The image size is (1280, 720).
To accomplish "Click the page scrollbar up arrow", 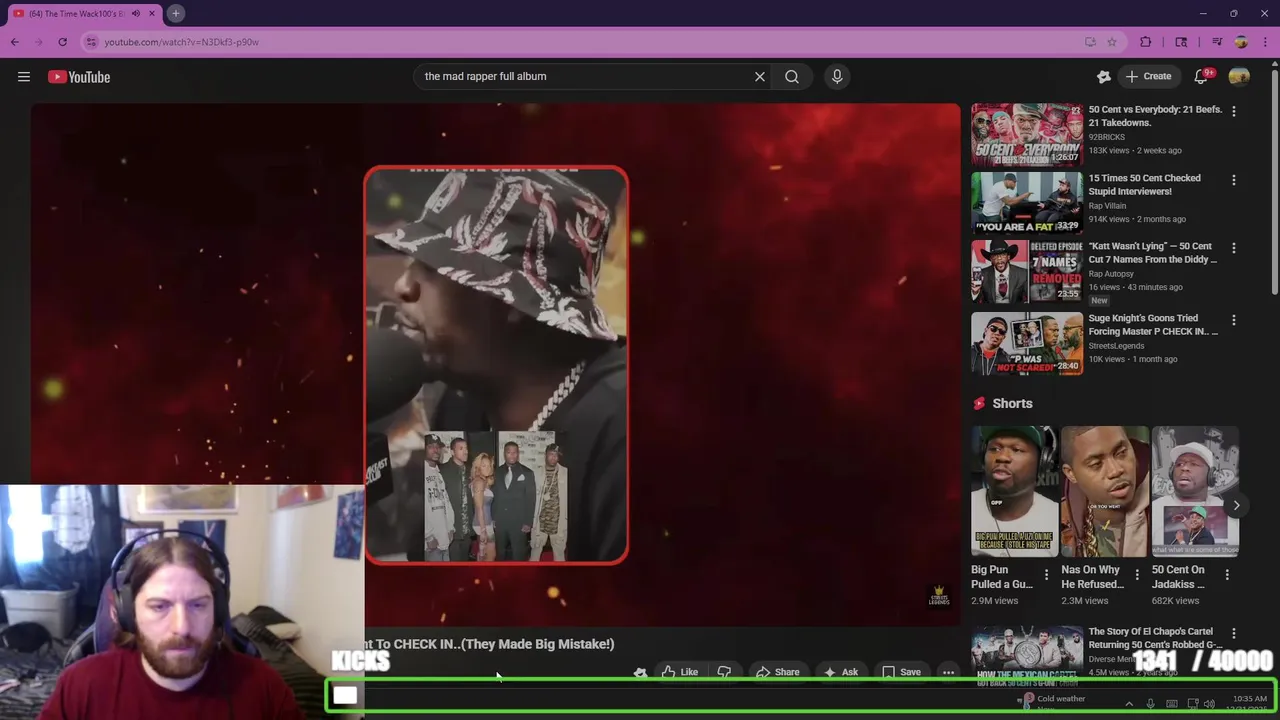I will (x=1275, y=64).
